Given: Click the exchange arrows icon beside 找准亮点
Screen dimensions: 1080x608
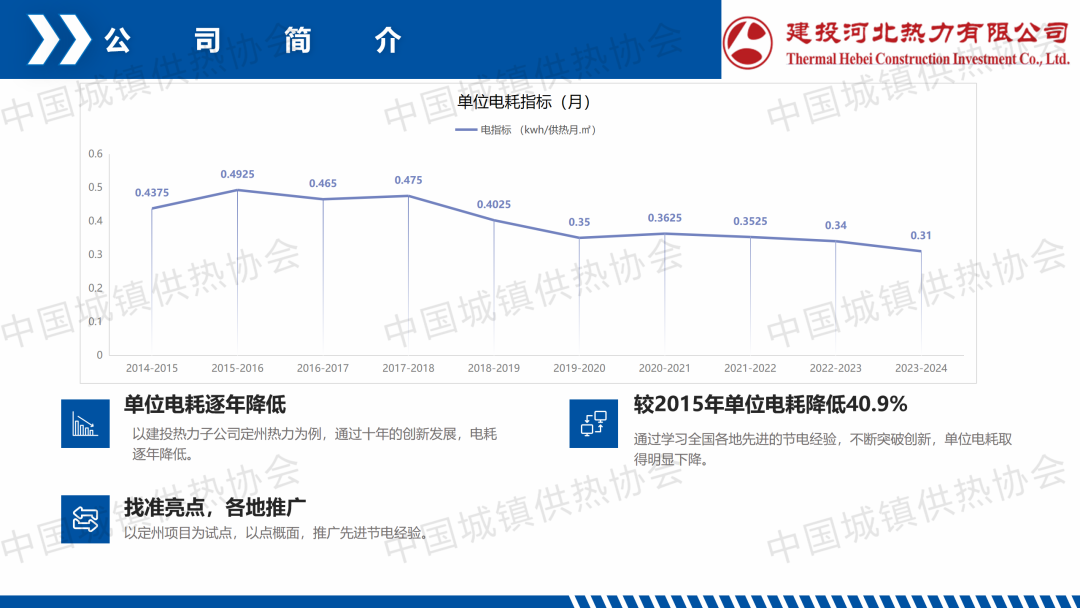Looking at the screenshot, I should point(85,519).
